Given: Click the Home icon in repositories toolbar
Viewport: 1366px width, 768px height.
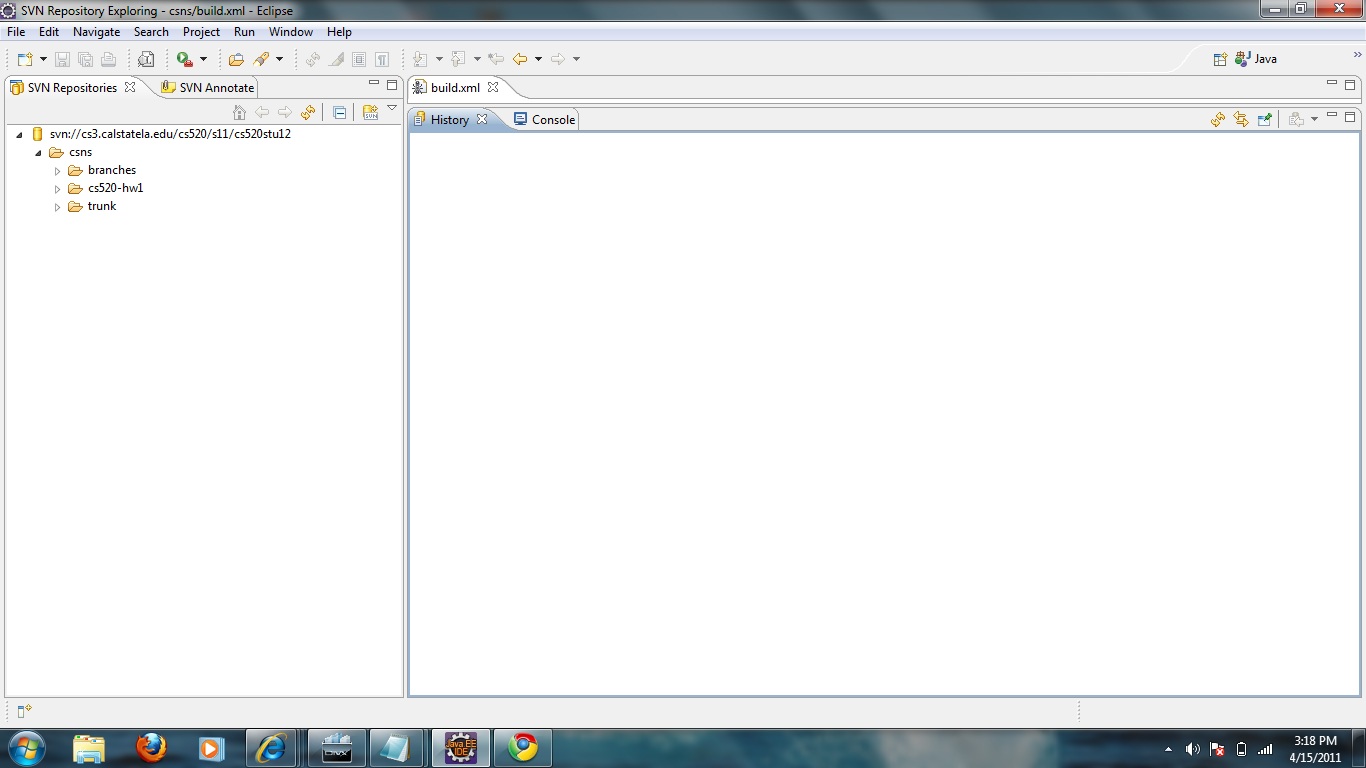Looking at the screenshot, I should [x=239, y=112].
